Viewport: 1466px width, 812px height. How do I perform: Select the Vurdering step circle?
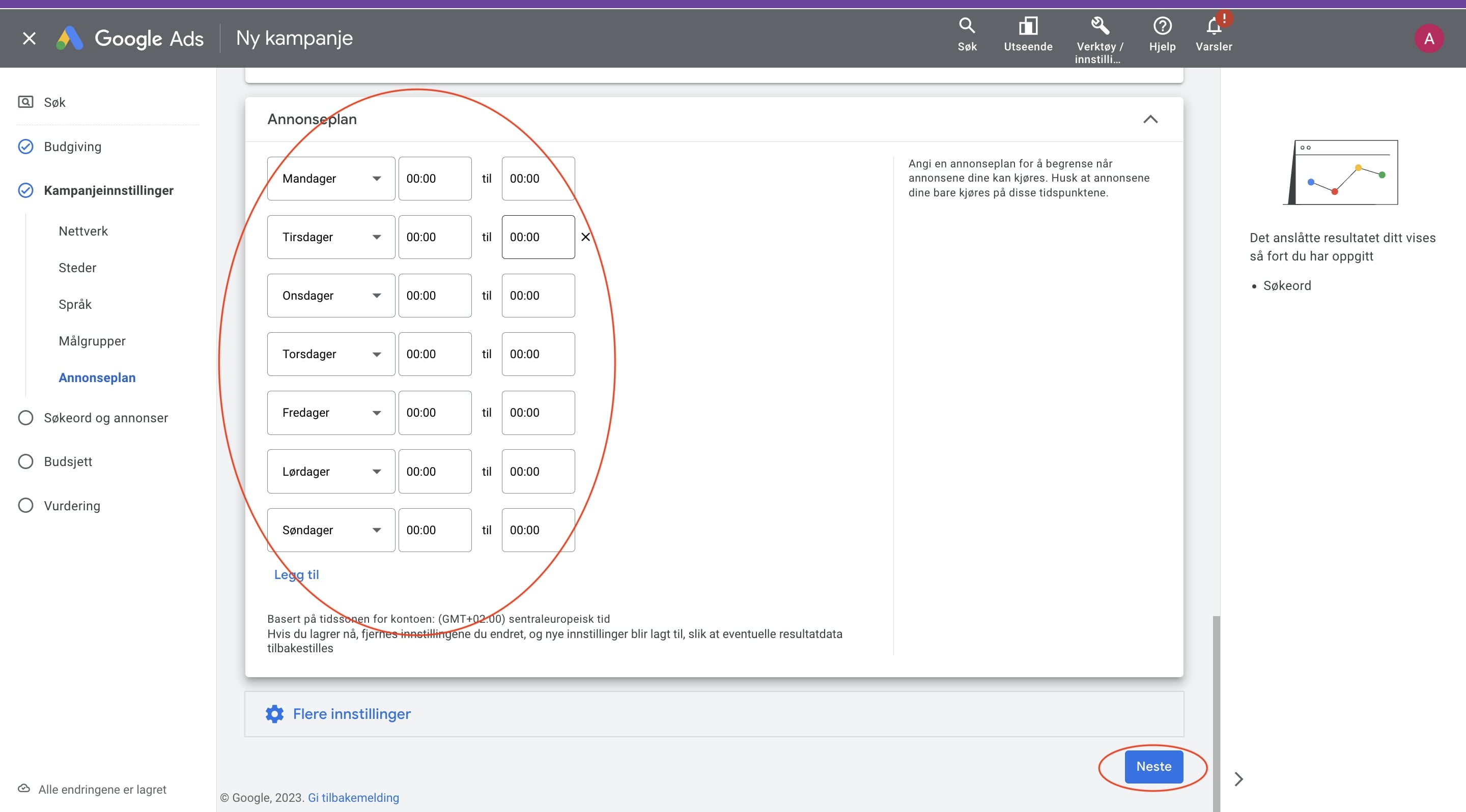tap(25, 506)
